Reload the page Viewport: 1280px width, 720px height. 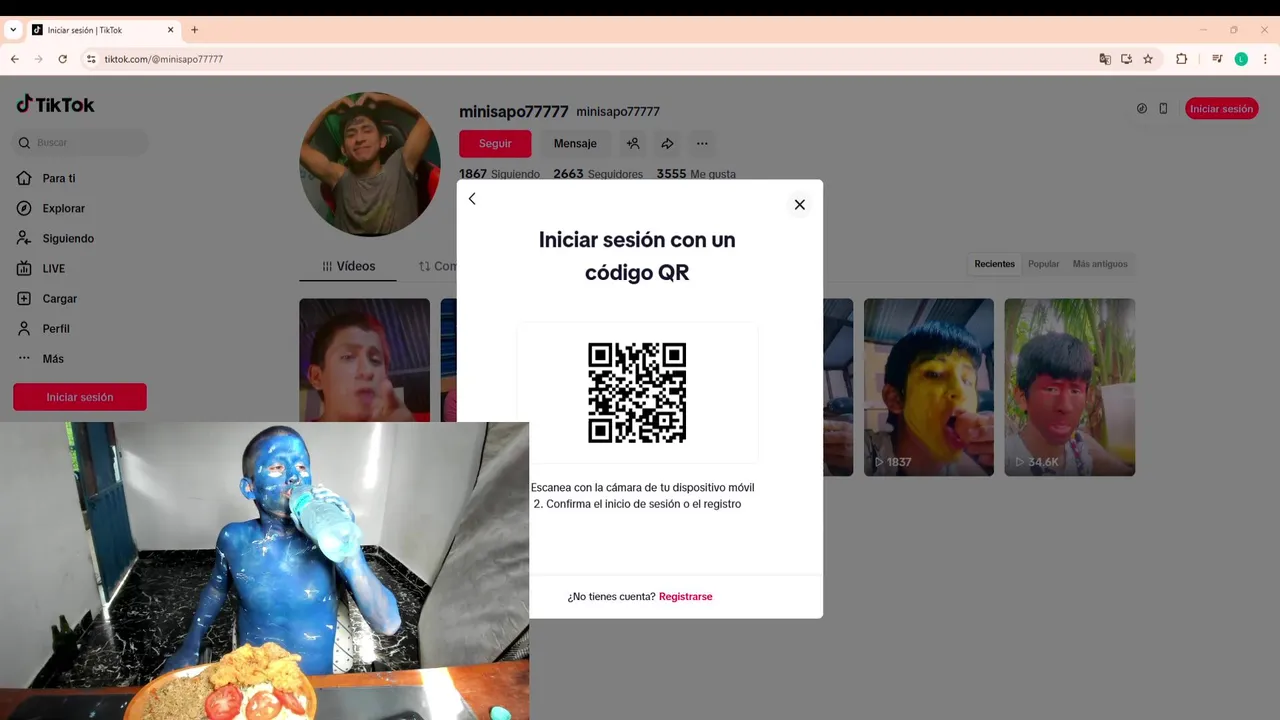[62, 59]
